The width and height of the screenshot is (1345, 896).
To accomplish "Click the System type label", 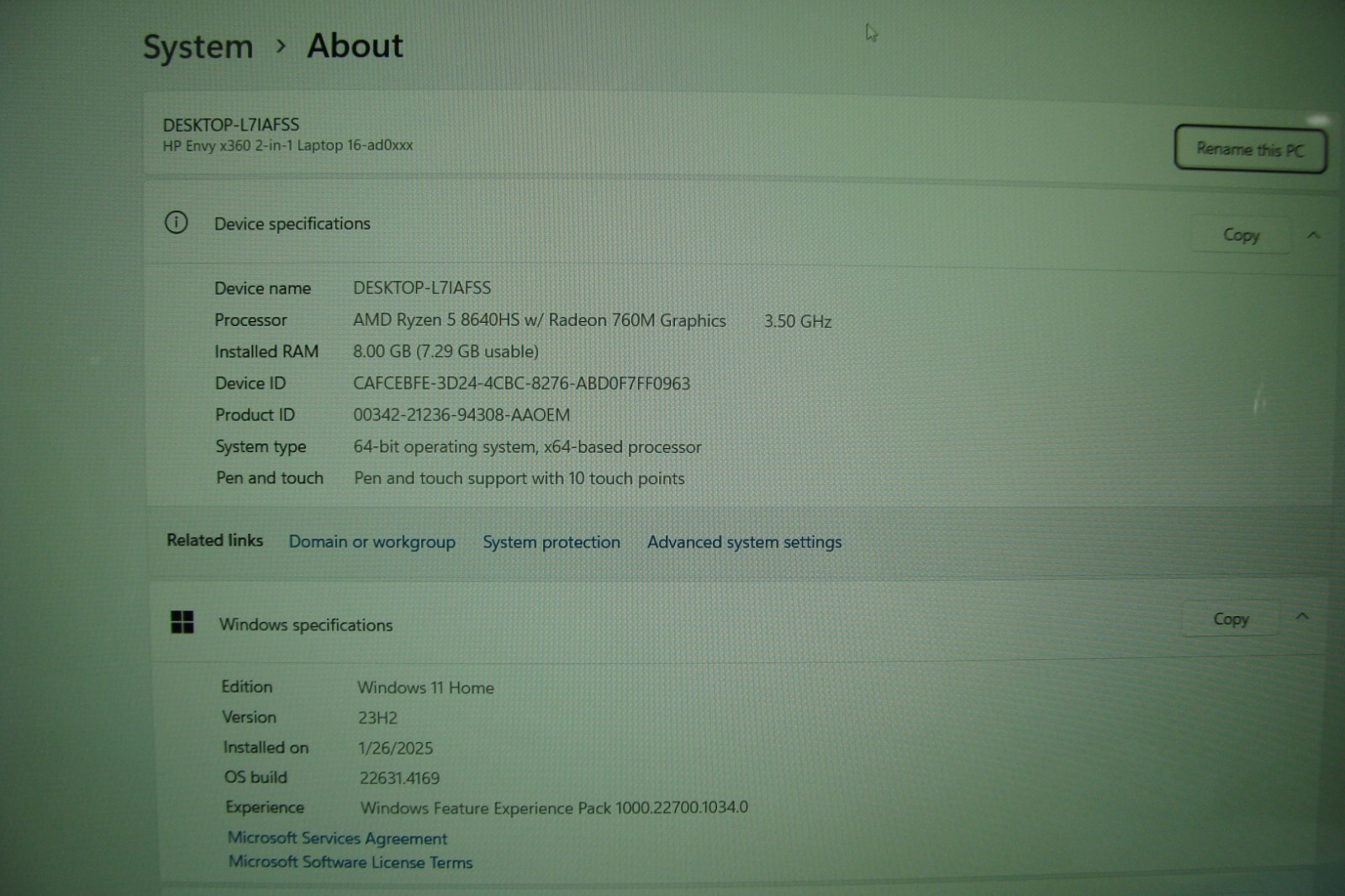I will click(x=261, y=446).
